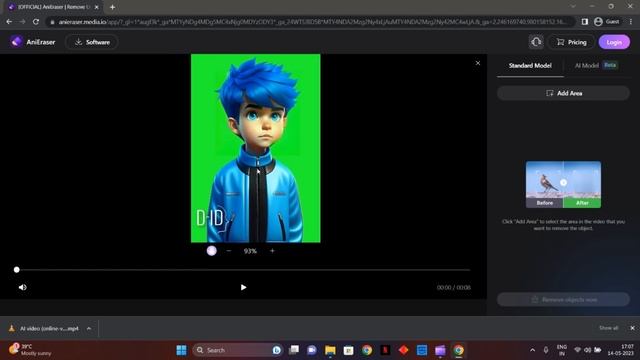Screen dimensions: 640x360
Task: Reload the page
Action: click(36, 22)
